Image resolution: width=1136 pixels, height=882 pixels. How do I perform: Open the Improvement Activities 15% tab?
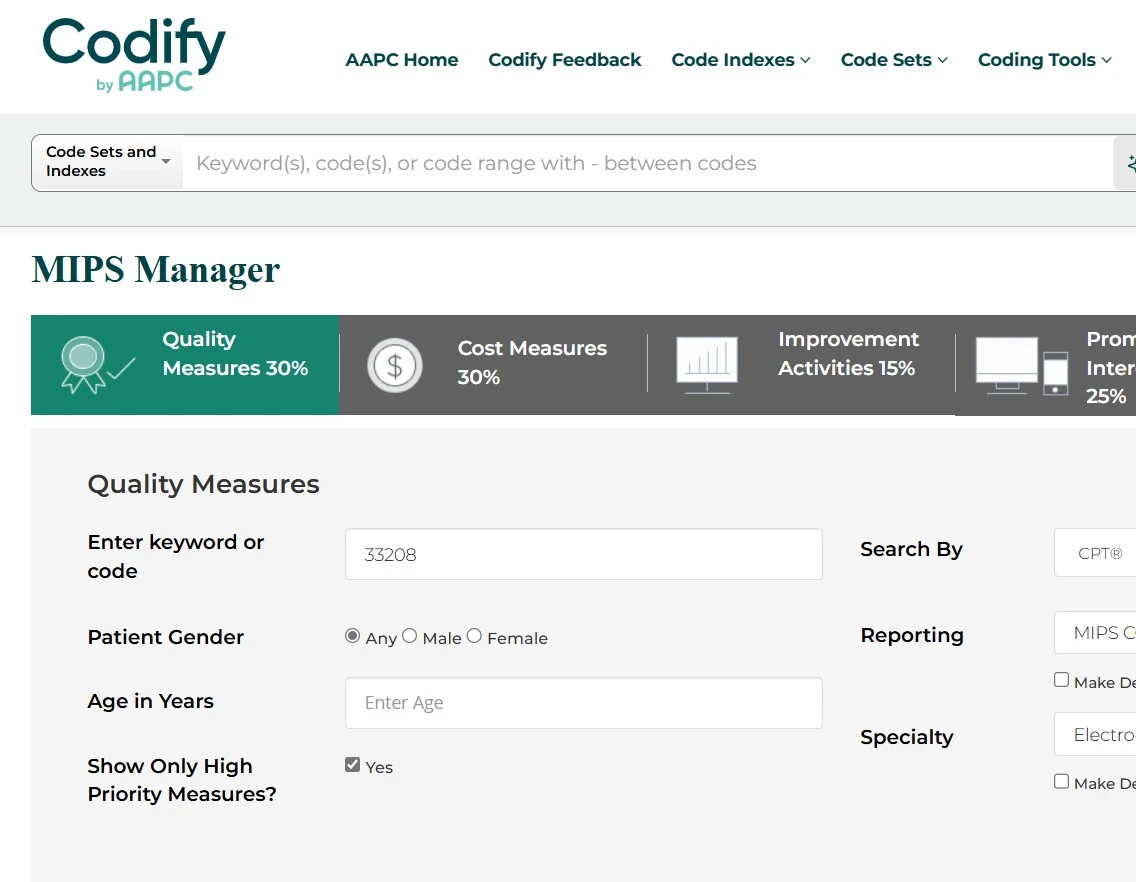pos(846,354)
